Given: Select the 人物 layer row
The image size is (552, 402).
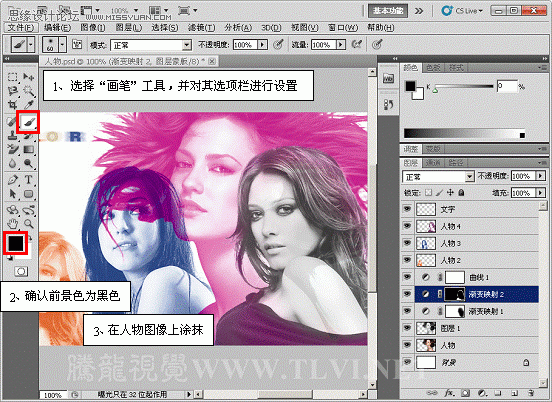Looking at the screenshot, I should [x=470, y=345].
